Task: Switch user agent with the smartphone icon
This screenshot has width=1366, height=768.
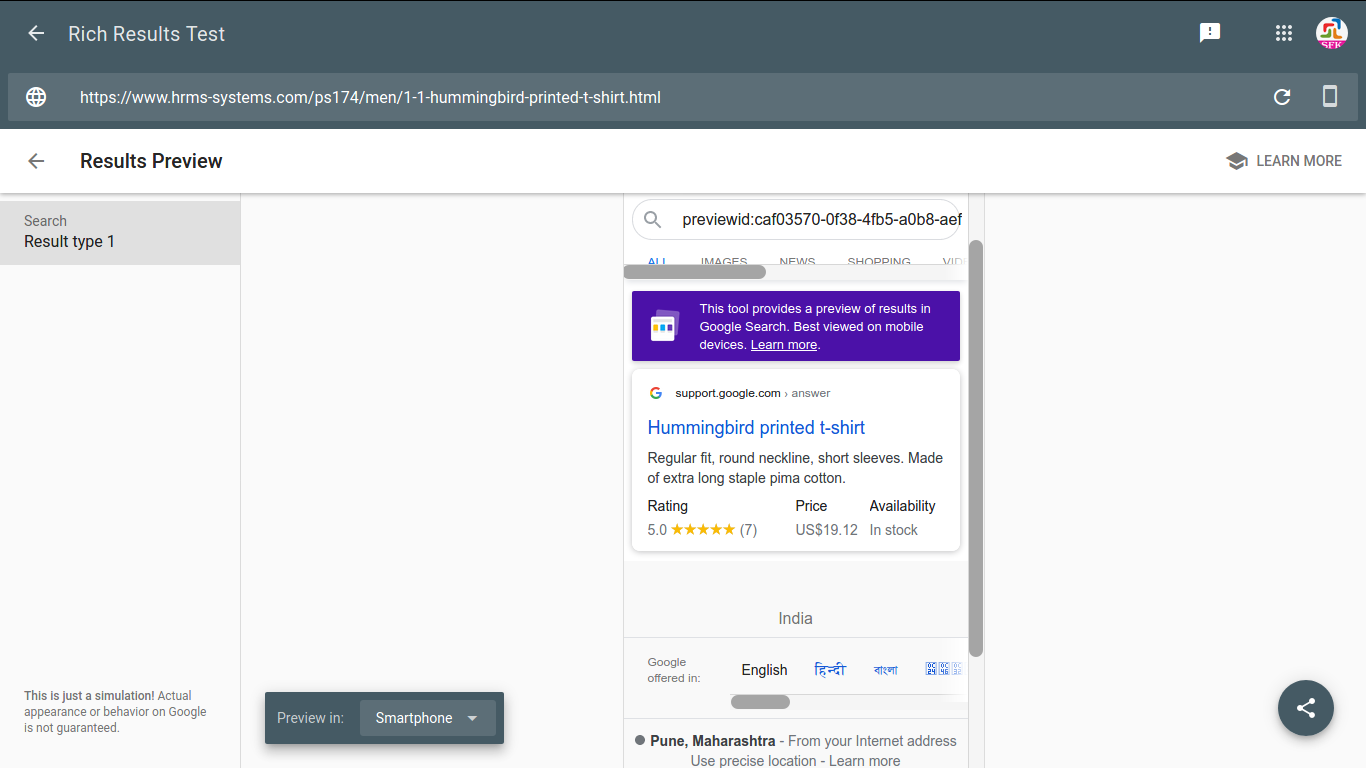Action: tap(1330, 96)
